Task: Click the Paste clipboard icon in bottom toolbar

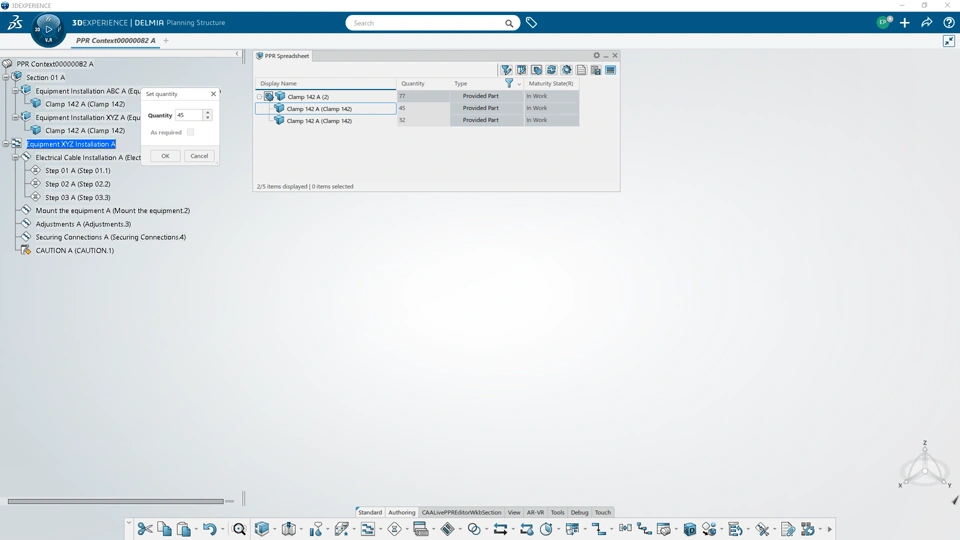Action: pyautogui.click(x=183, y=529)
